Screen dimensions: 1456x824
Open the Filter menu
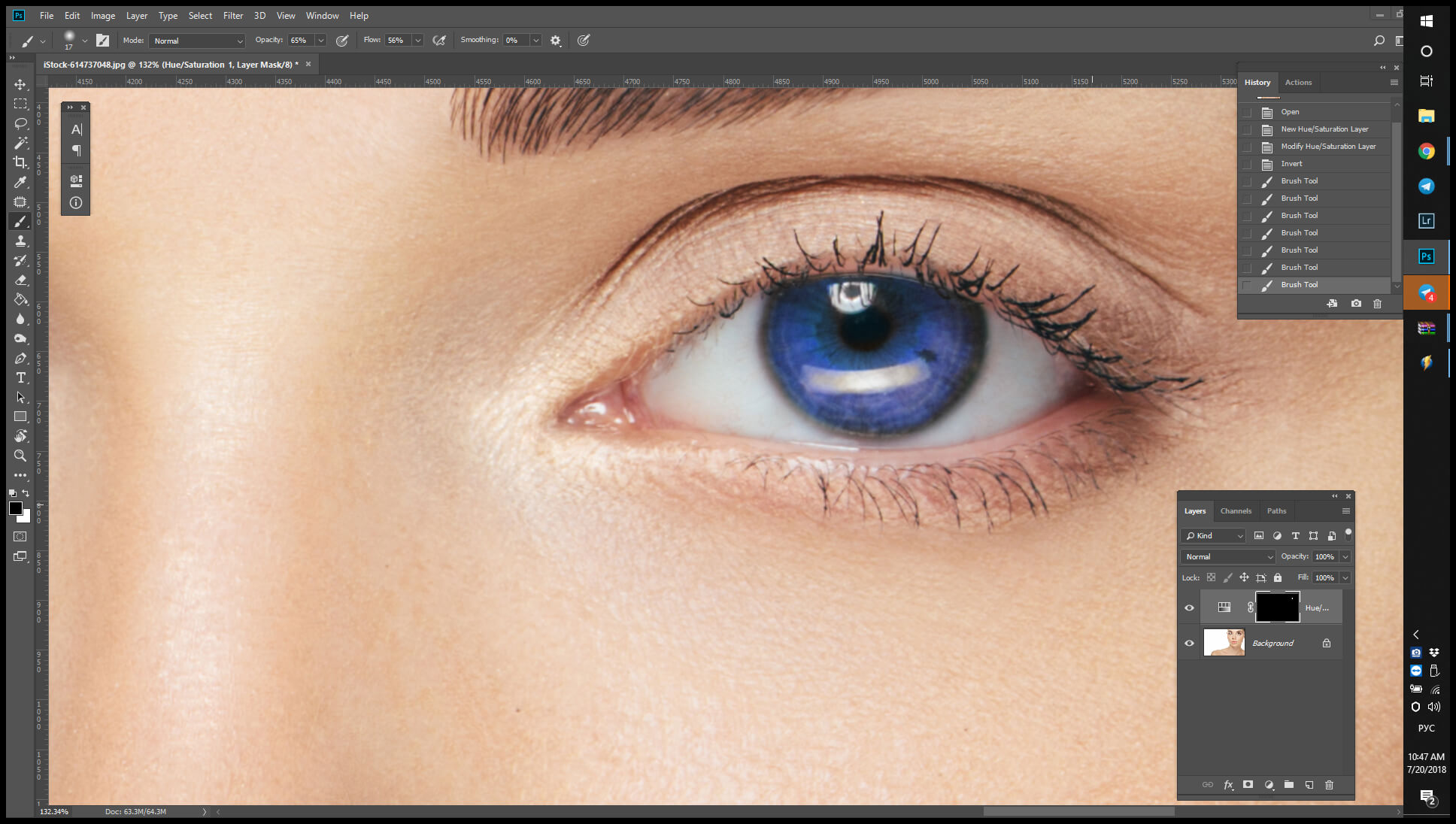234,15
